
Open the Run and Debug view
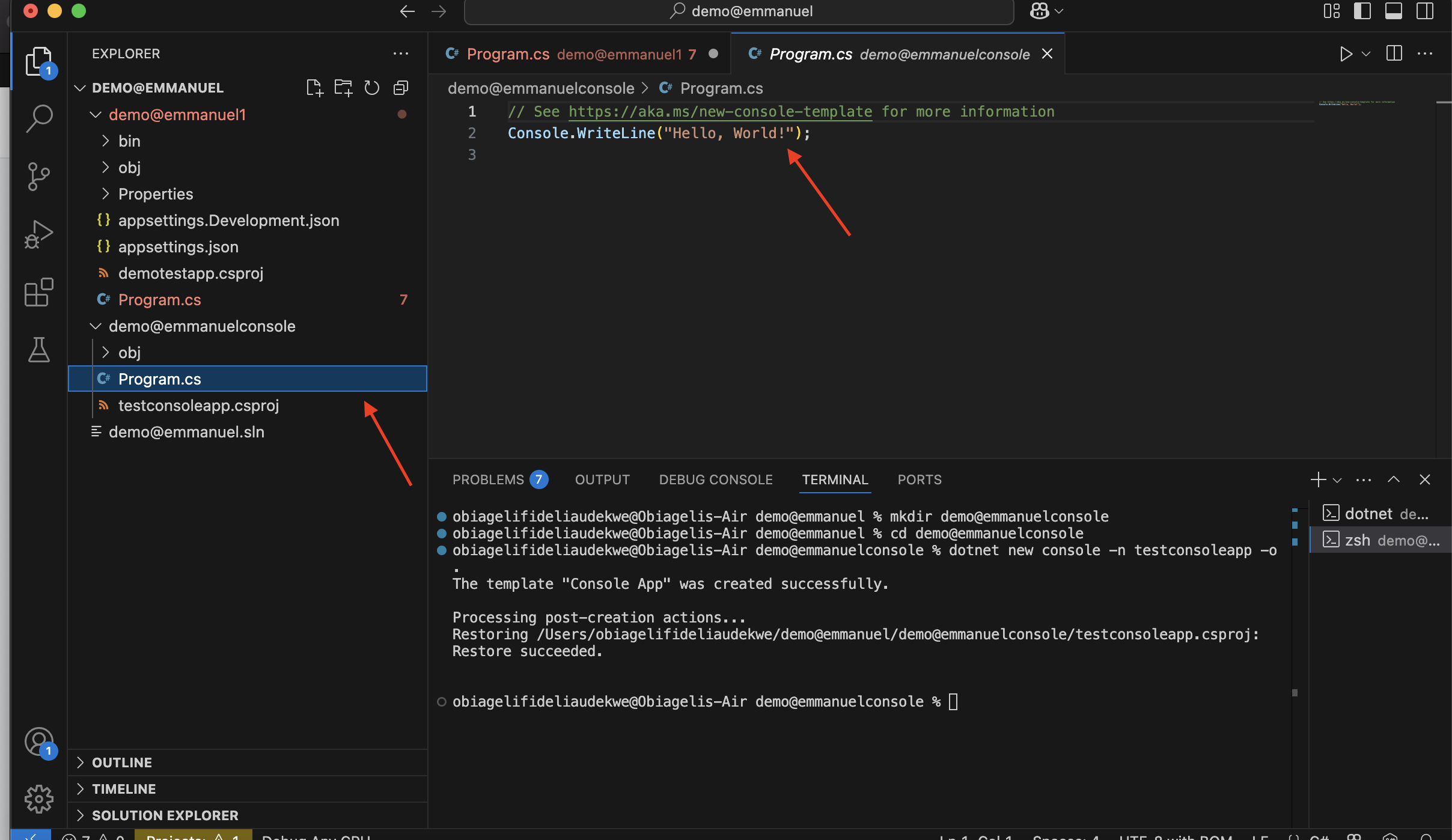39,234
